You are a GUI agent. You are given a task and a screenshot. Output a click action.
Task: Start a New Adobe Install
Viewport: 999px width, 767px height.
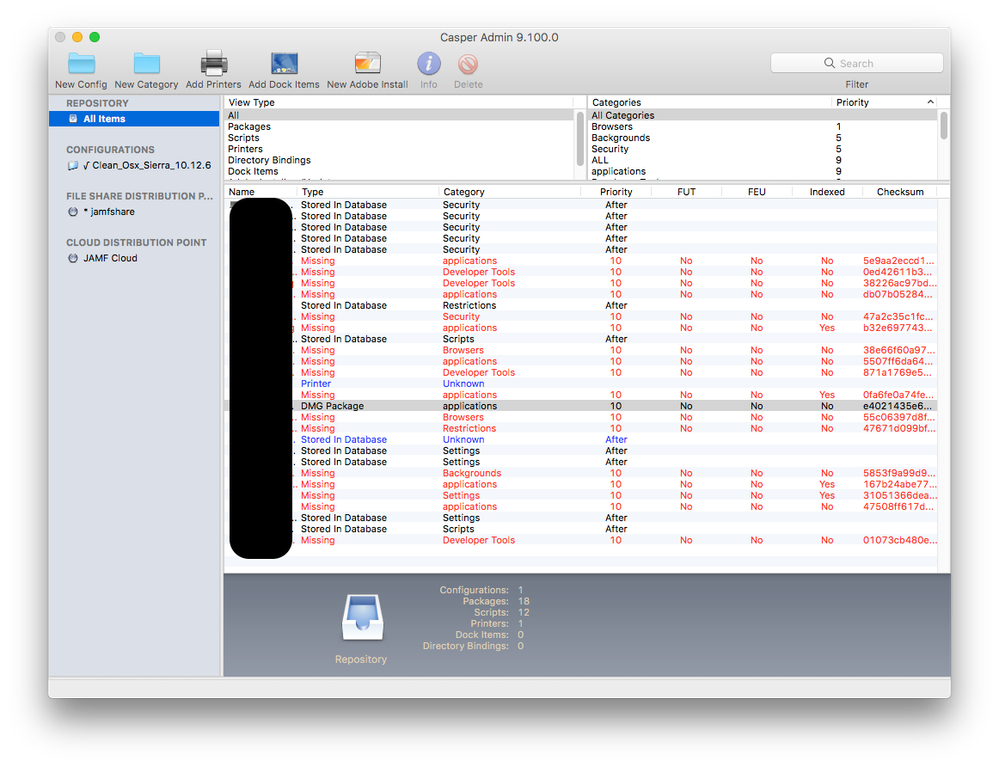tap(368, 70)
